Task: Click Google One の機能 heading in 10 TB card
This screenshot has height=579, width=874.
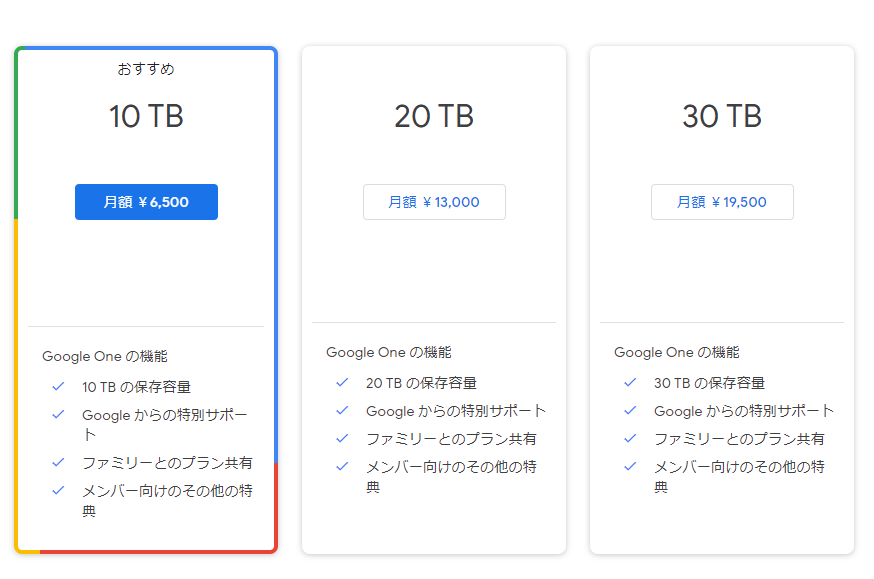Action: pos(105,356)
